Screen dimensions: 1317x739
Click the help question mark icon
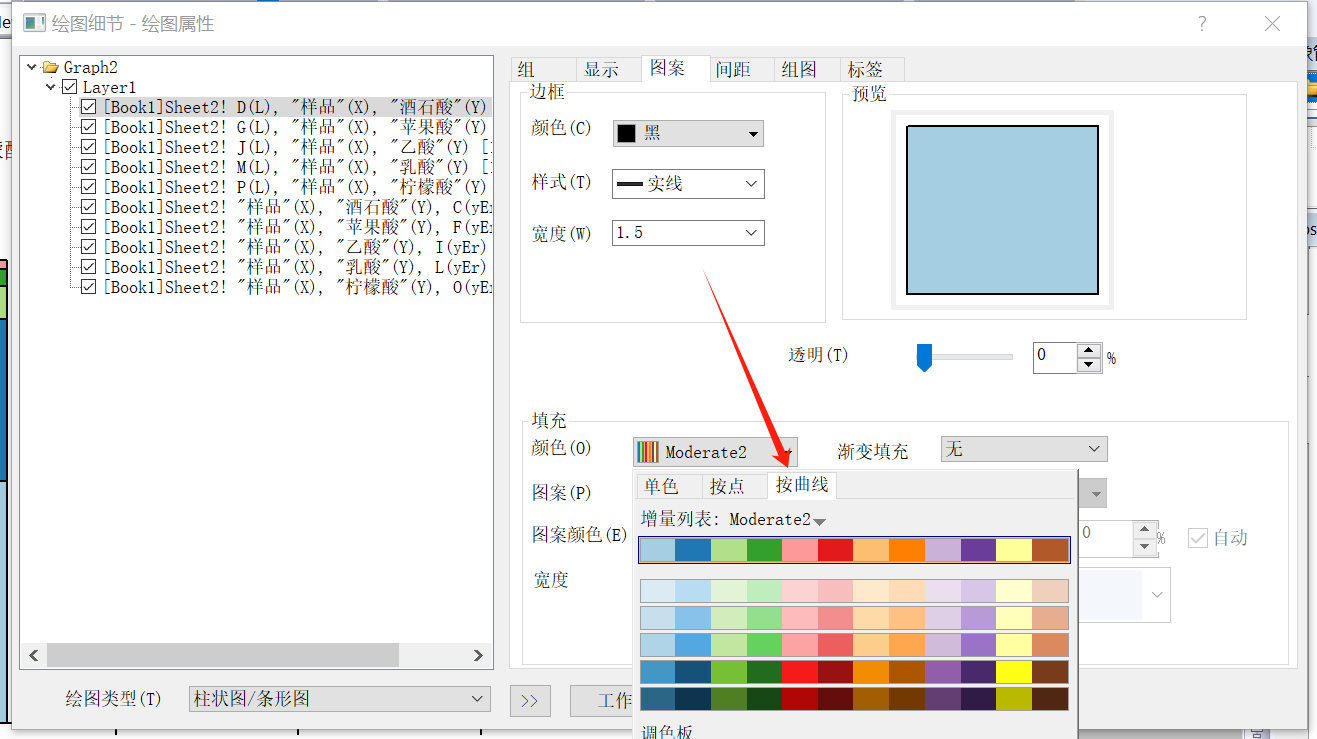click(1203, 24)
